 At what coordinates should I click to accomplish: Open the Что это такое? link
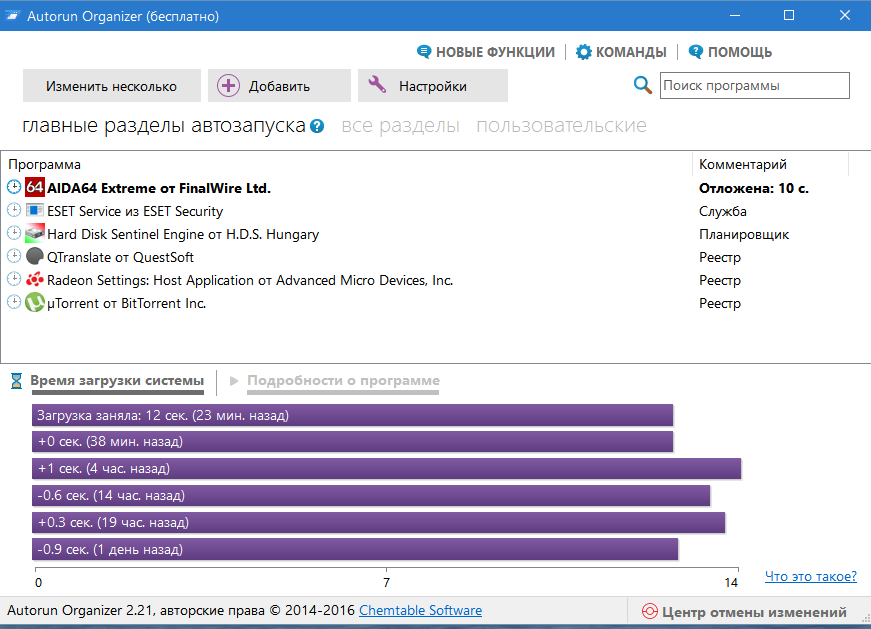[x=810, y=576]
